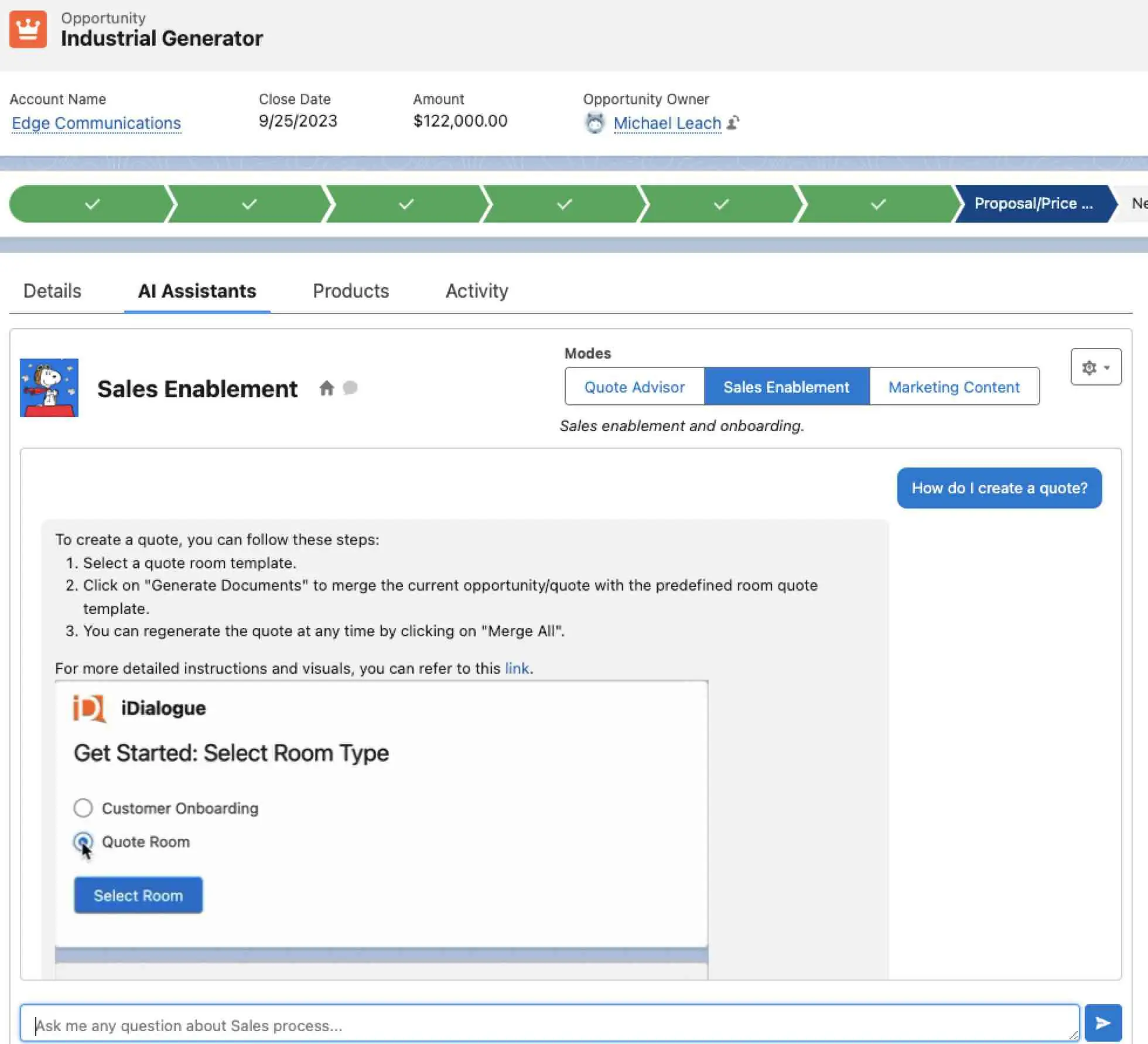Viewport: 1148px width, 1044px height.
Task: Select the Customer Onboarding radio button
Action: [83, 808]
